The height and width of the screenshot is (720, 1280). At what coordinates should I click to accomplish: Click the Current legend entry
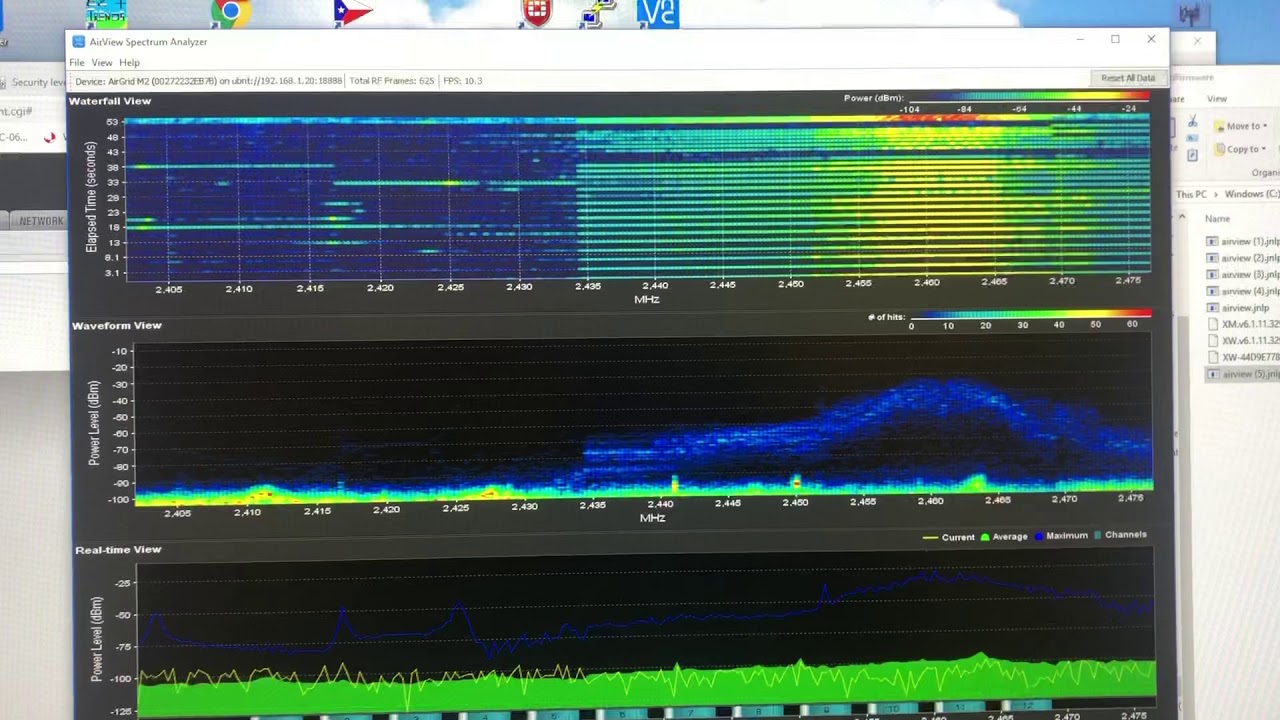coord(949,537)
